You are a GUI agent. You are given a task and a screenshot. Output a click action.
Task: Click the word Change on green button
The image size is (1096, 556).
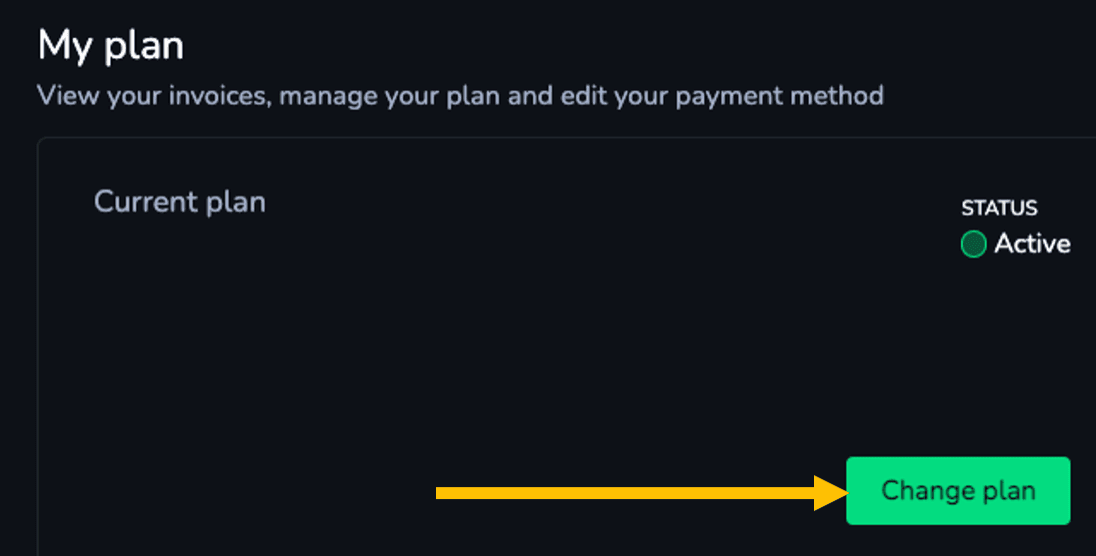(928, 491)
